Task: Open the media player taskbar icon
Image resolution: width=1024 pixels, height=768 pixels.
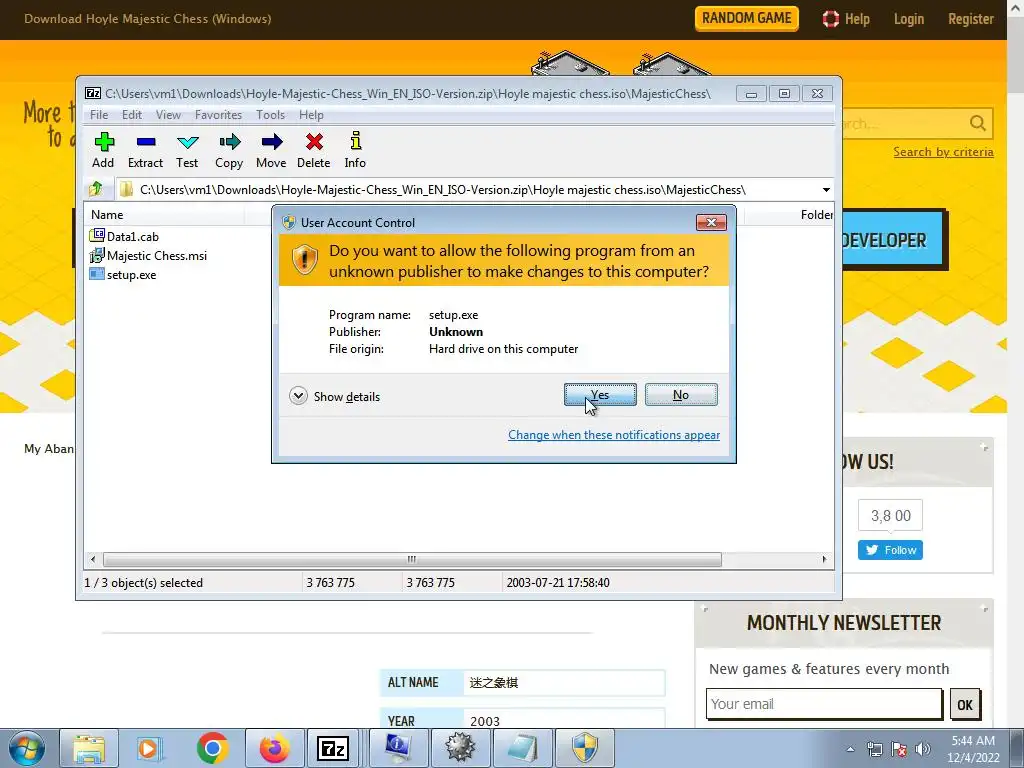Action: (150, 748)
